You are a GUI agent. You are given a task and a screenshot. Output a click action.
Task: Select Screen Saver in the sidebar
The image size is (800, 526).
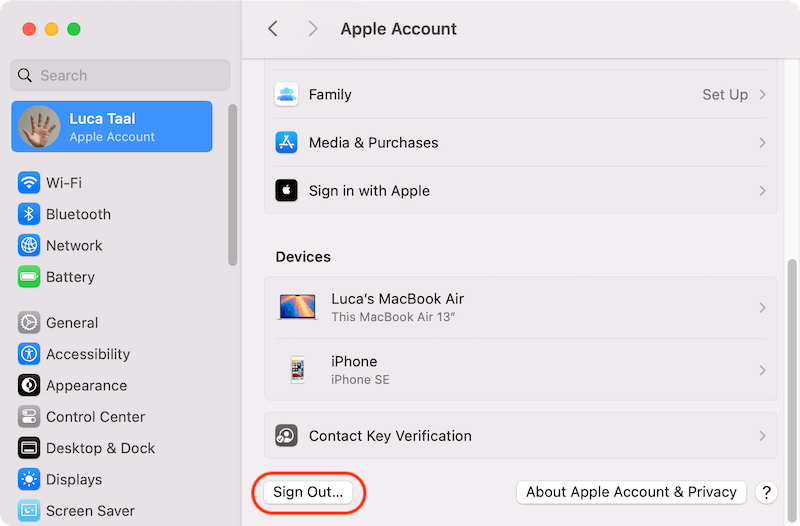point(90,511)
